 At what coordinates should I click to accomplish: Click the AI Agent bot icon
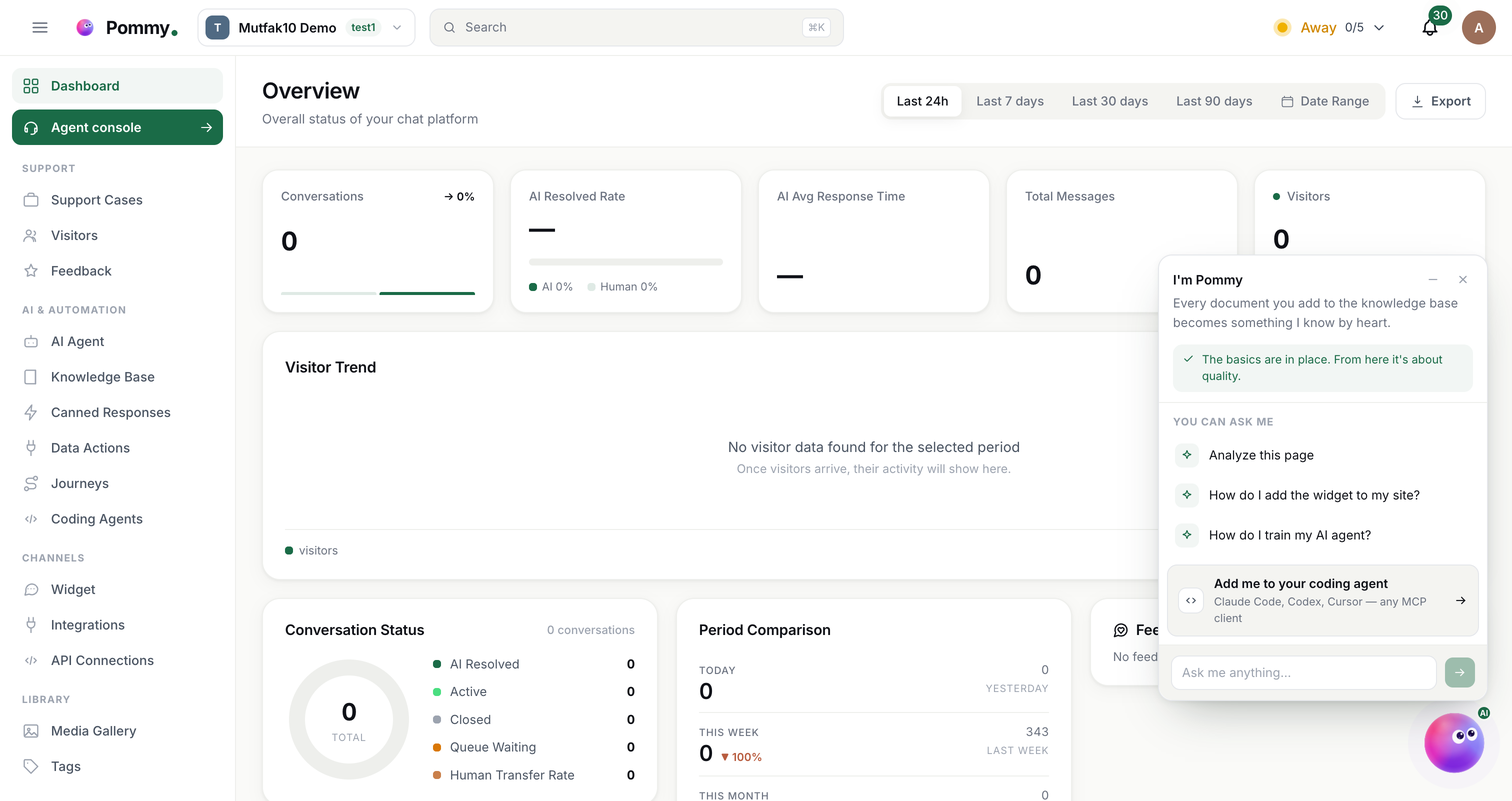pyautogui.click(x=31, y=342)
